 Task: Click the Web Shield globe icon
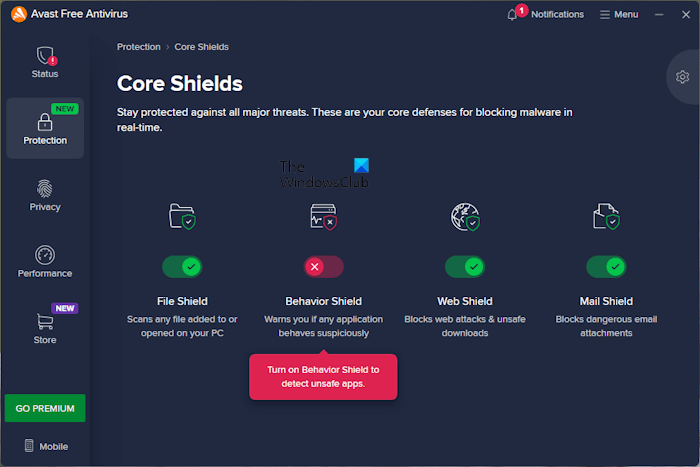point(465,217)
